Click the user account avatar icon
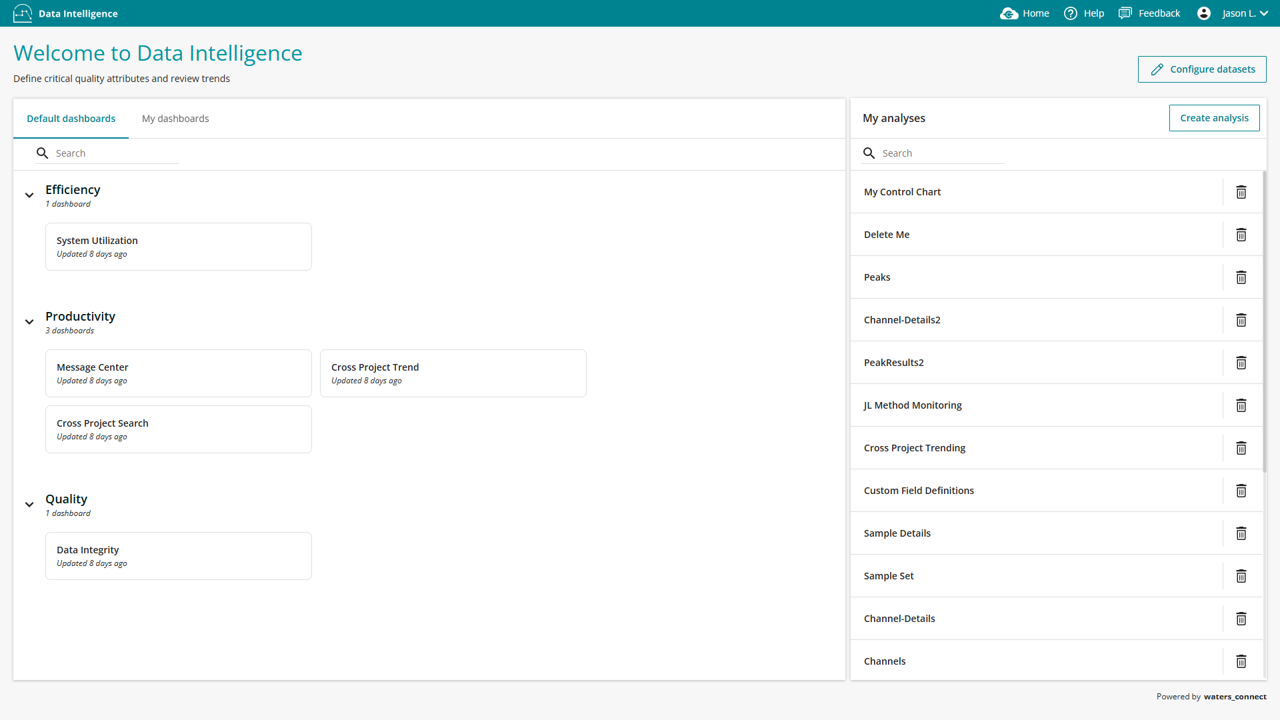 pos(1204,13)
